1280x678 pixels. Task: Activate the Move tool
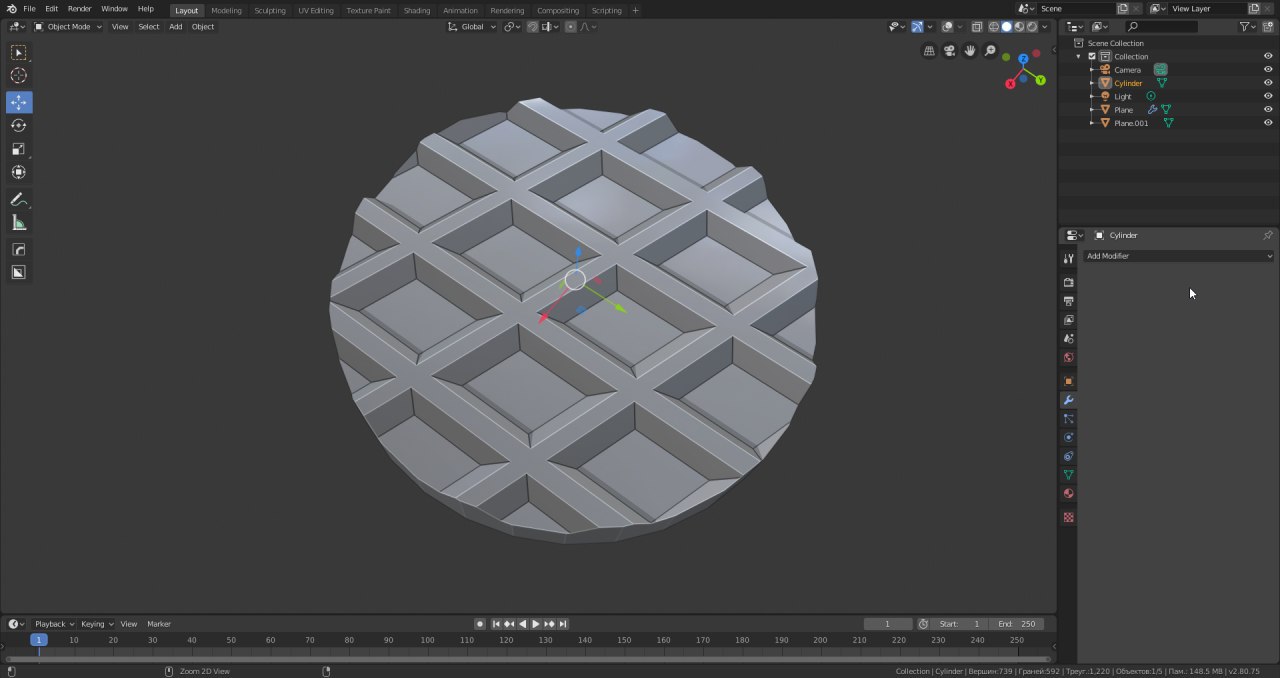(18, 102)
